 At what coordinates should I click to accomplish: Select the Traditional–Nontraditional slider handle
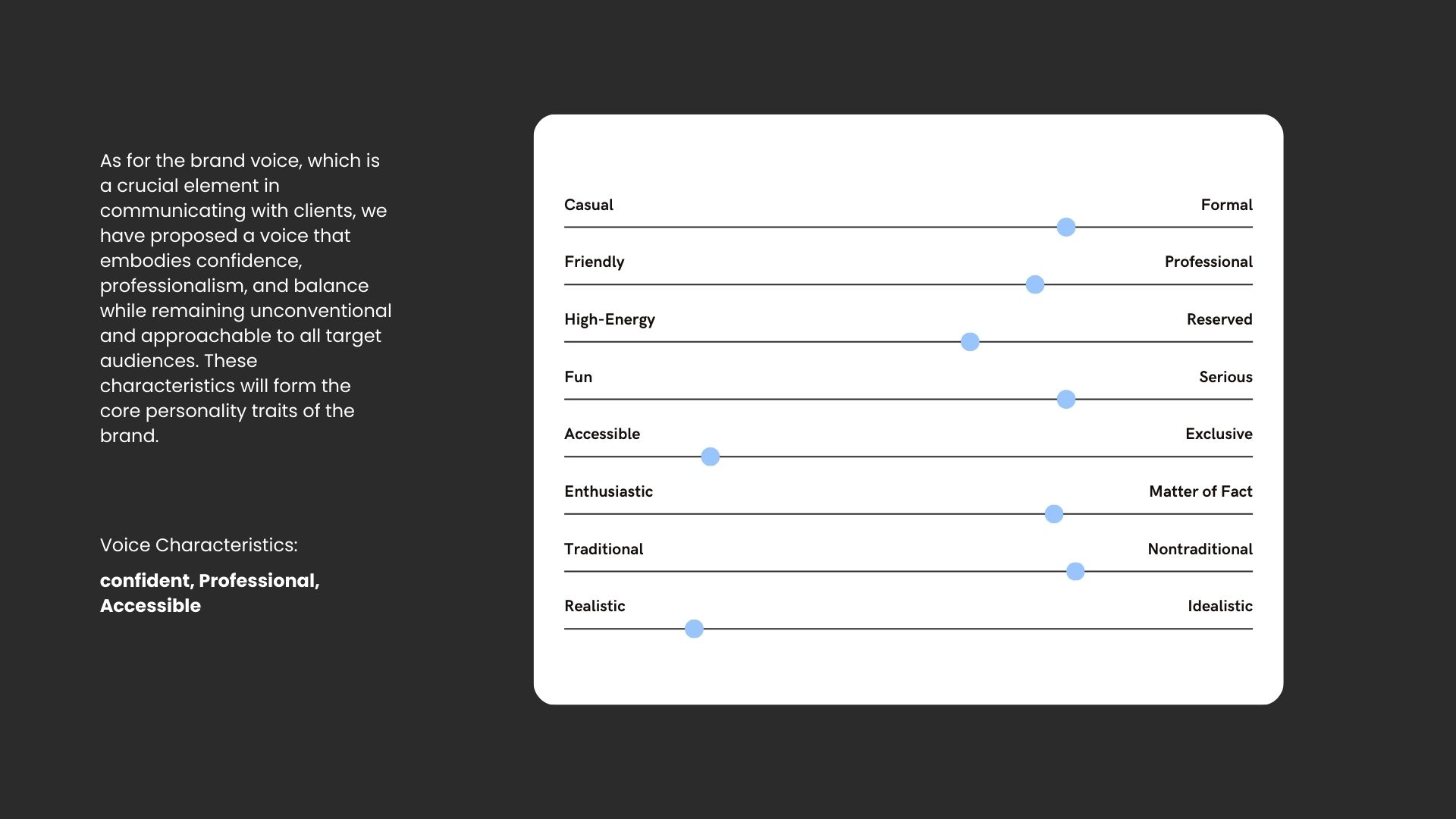point(1075,571)
